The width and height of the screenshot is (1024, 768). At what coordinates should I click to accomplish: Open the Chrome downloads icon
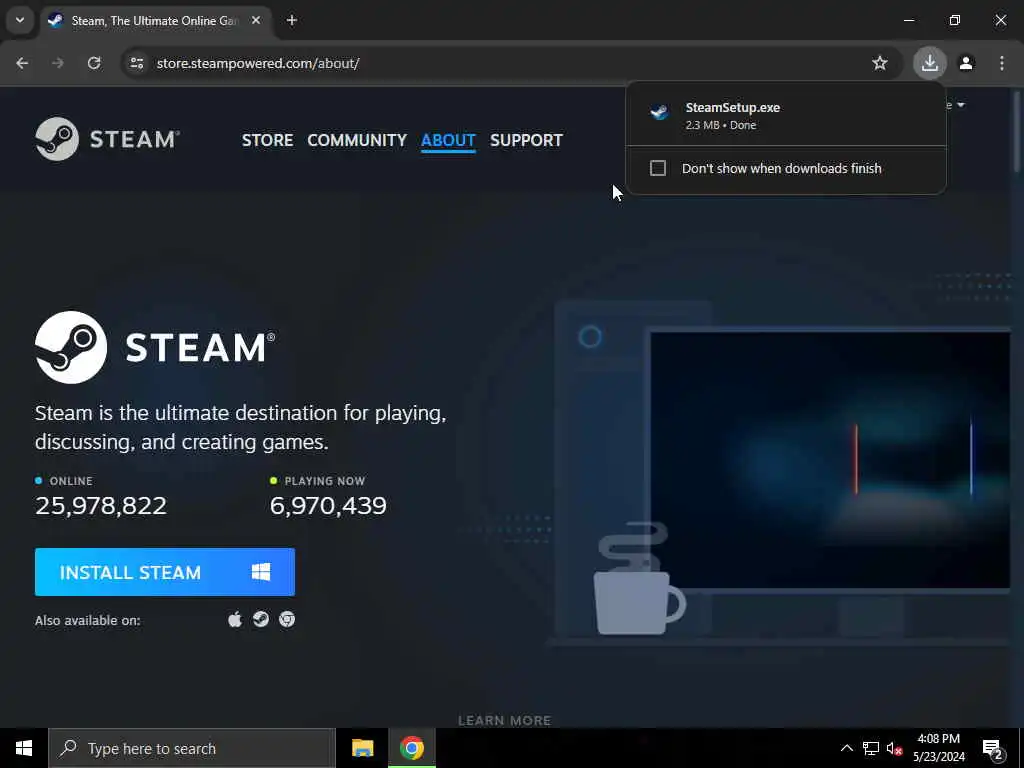point(929,63)
